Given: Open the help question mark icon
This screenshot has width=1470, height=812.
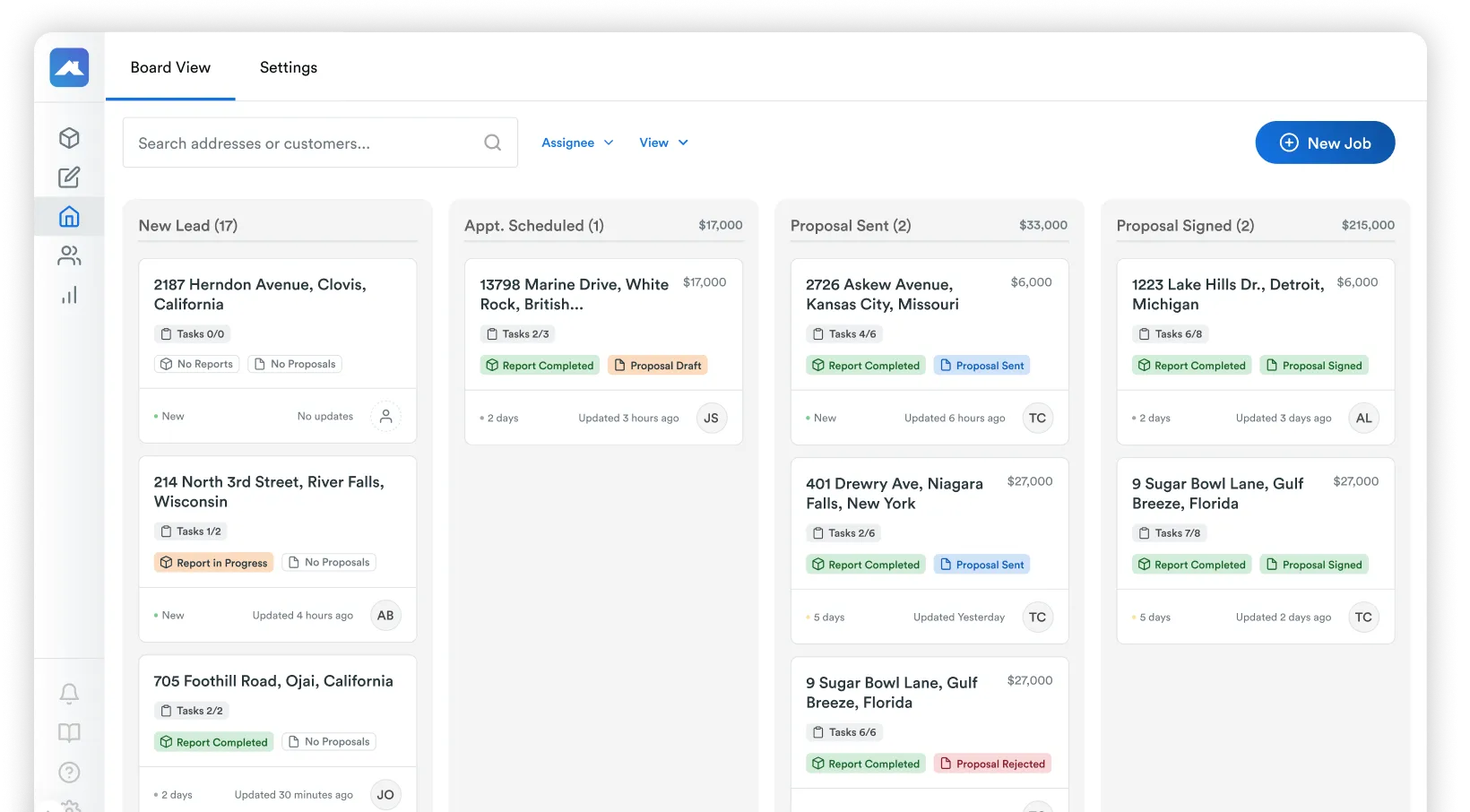Looking at the screenshot, I should (69, 773).
